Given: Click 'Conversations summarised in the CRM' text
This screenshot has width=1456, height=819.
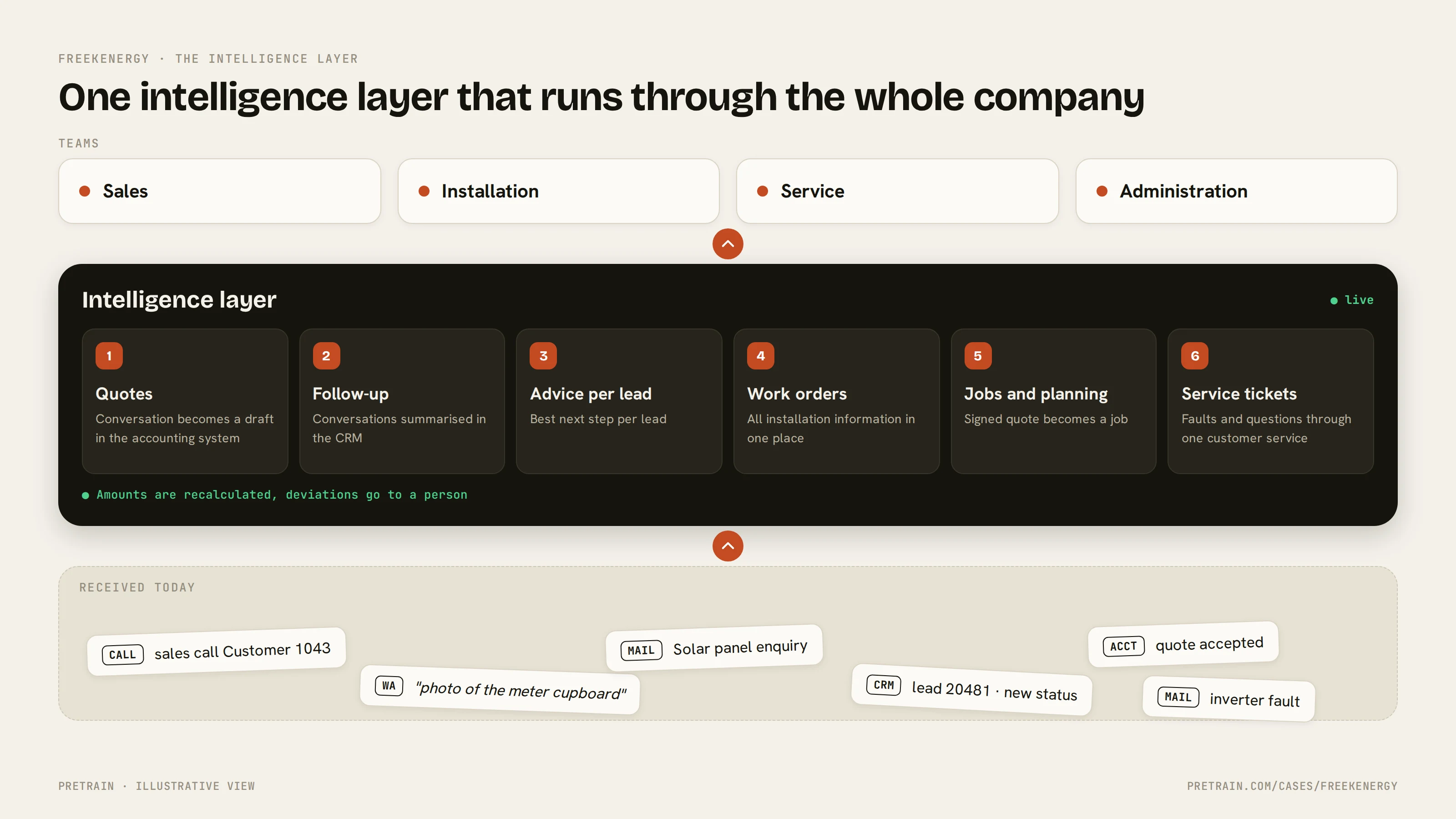Looking at the screenshot, I should pyautogui.click(x=399, y=429).
